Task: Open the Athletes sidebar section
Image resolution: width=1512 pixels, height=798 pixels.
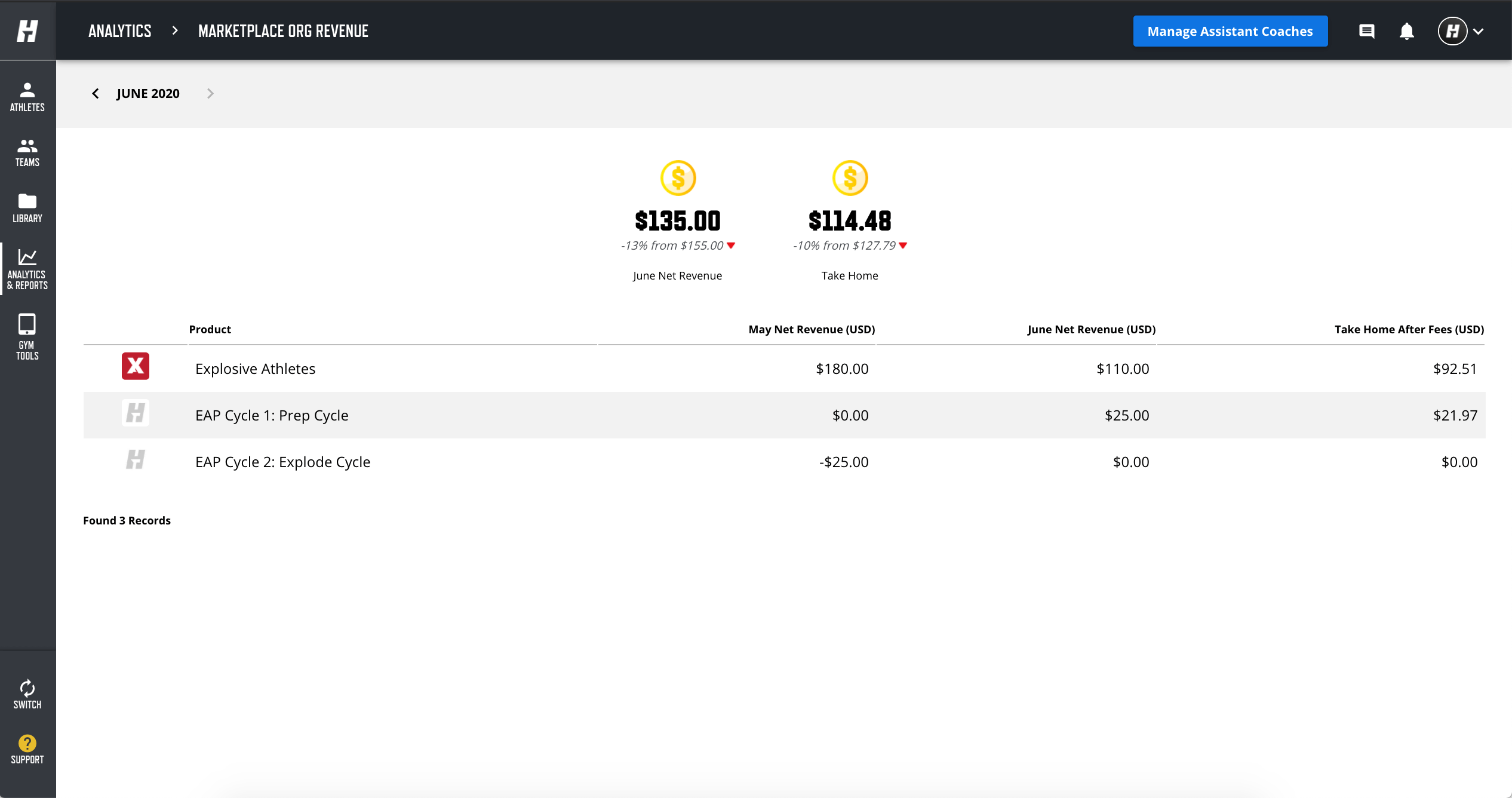Action: point(27,97)
